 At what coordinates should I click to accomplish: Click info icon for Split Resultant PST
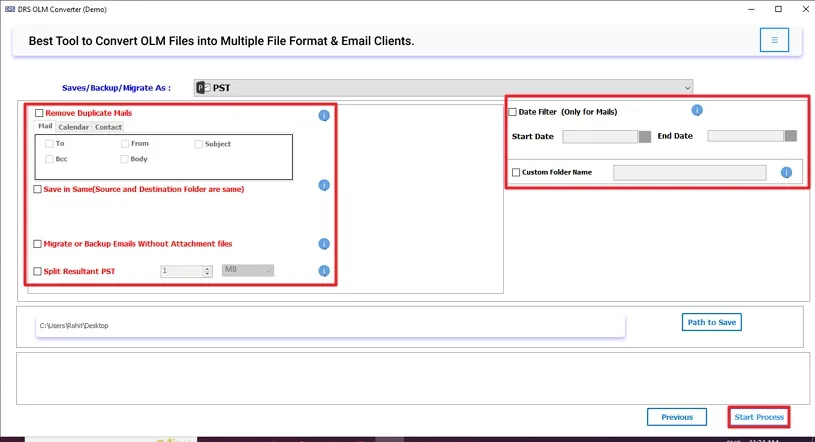[x=324, y=271]
